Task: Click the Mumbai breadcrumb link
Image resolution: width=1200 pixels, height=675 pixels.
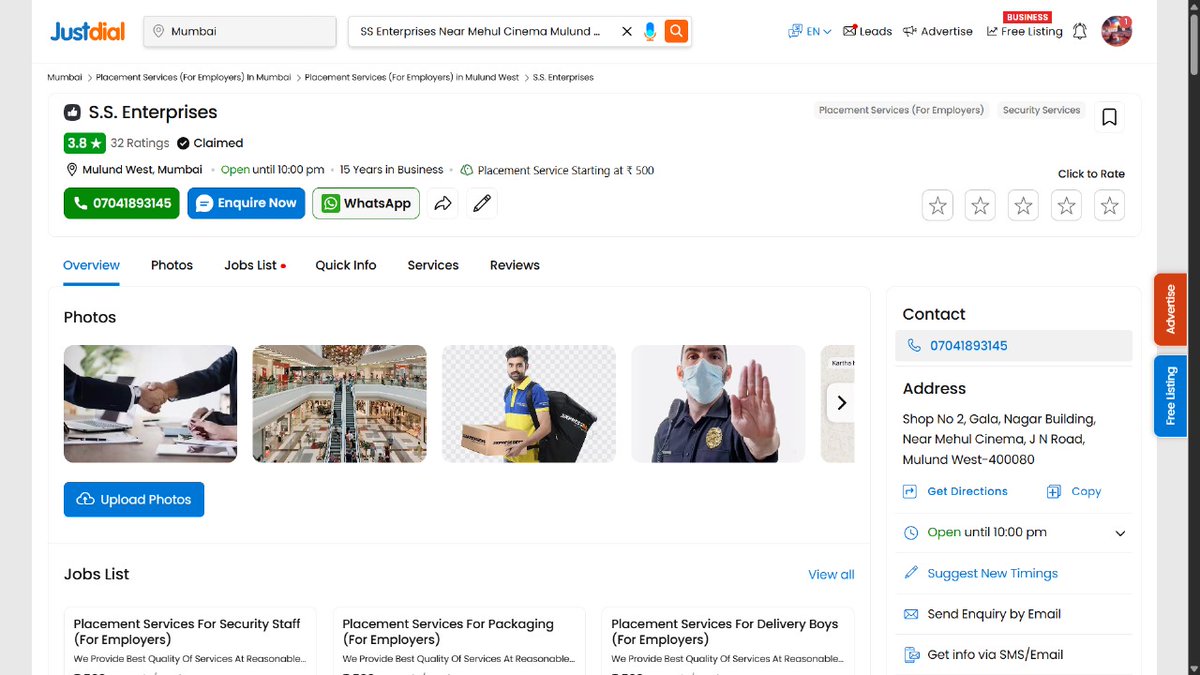Action: point(65,77)
